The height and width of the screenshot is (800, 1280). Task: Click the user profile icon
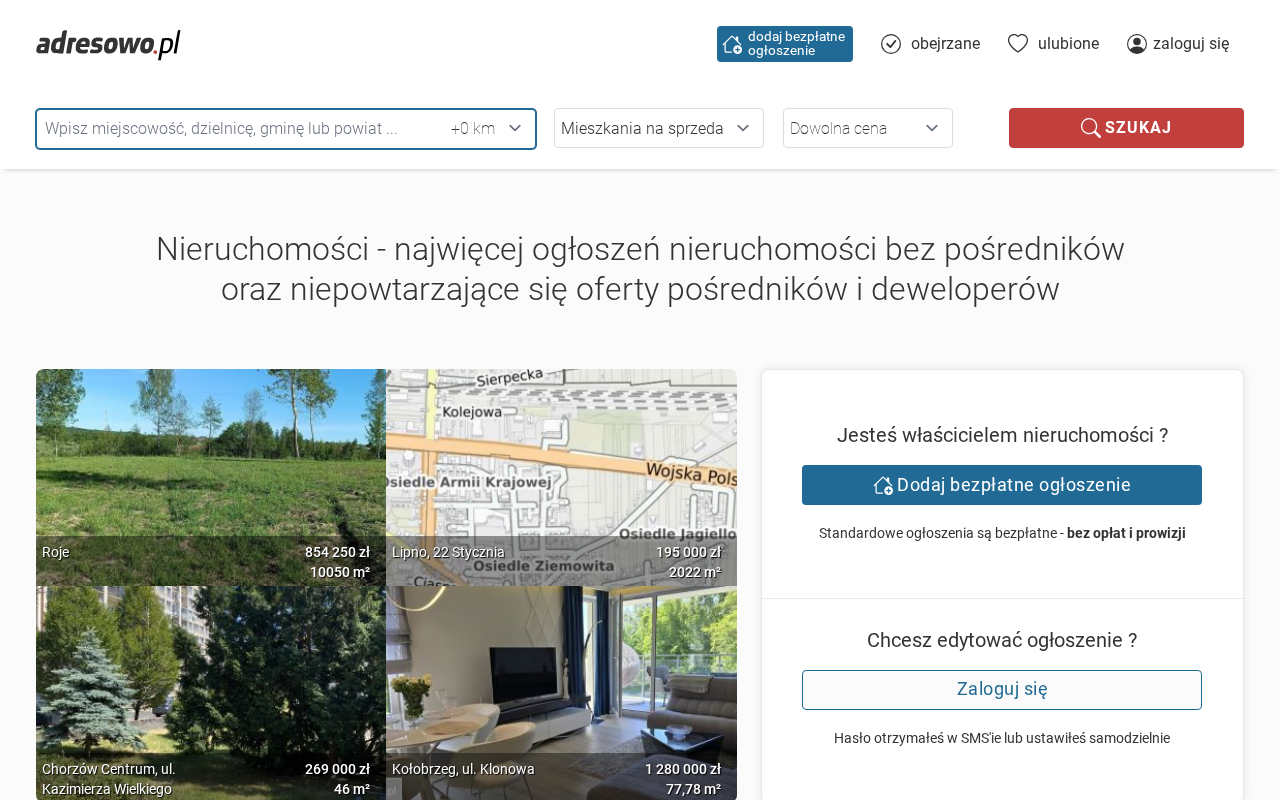(x=1137, y=44)
